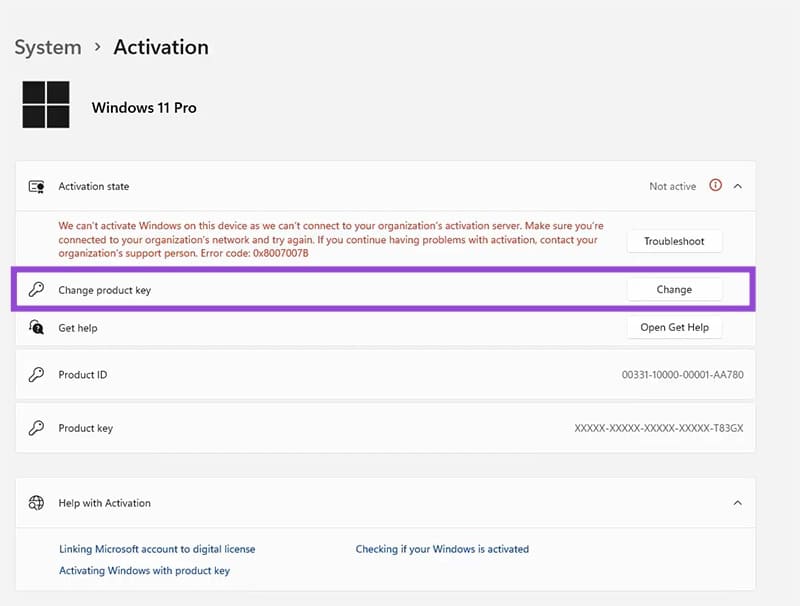Open Linking Microsoft account to digital license
The height and width of the screenshot is (606, 800).
click(x=155, y=549)
